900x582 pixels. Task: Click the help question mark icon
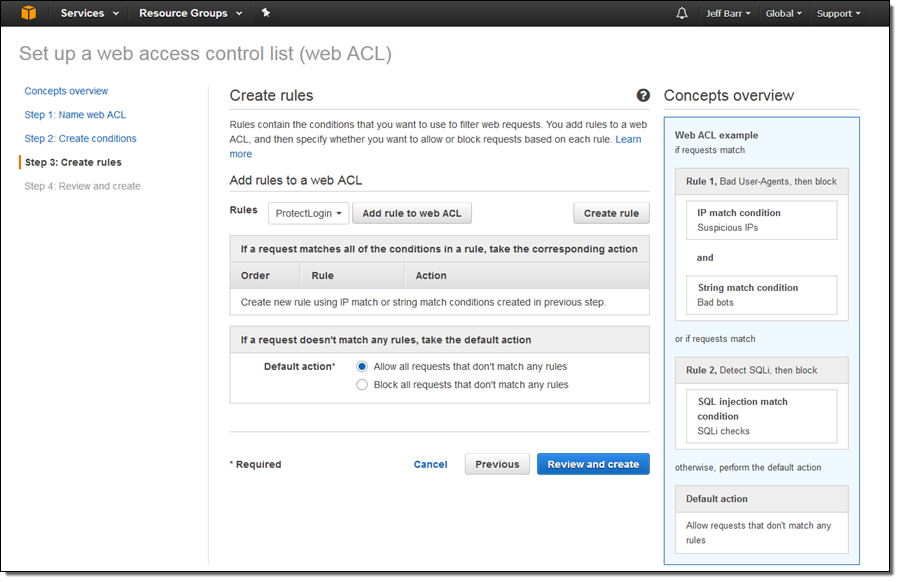(x=643, y=96)
